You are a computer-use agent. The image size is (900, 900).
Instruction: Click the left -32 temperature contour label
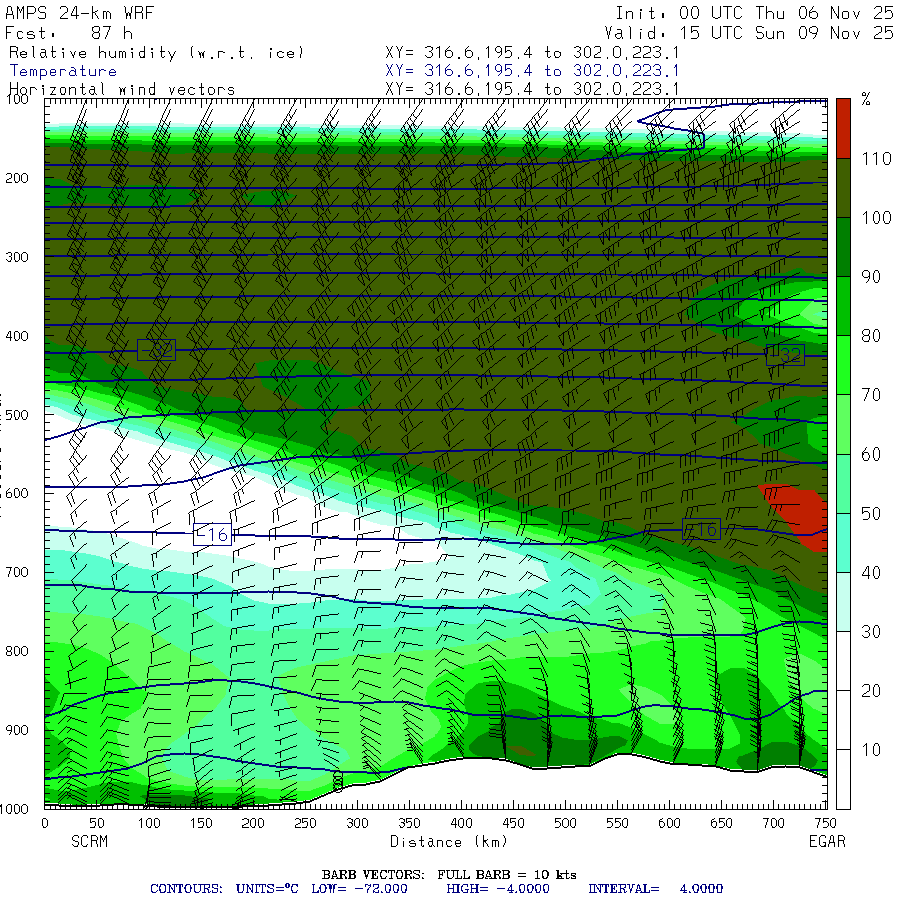pos(156,350)
